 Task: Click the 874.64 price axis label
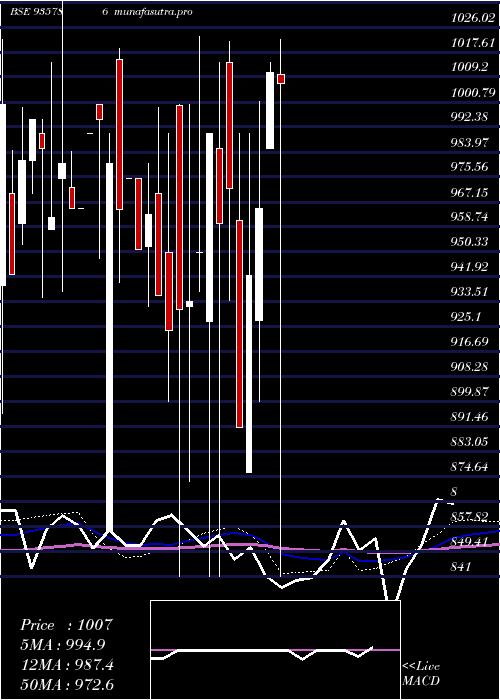click(470, 467)
